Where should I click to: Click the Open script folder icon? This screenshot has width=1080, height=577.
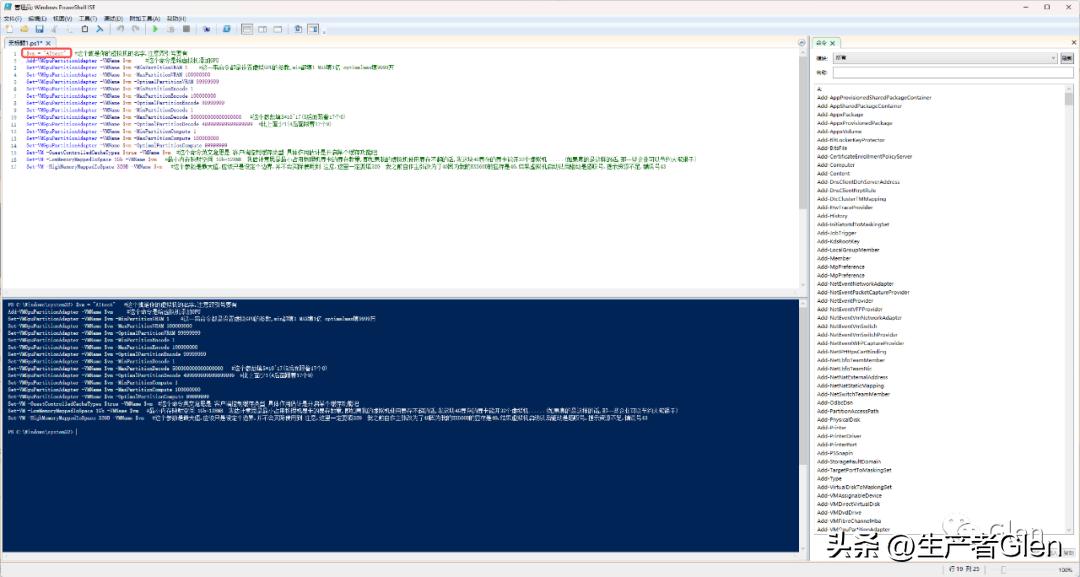coord(24,29)
